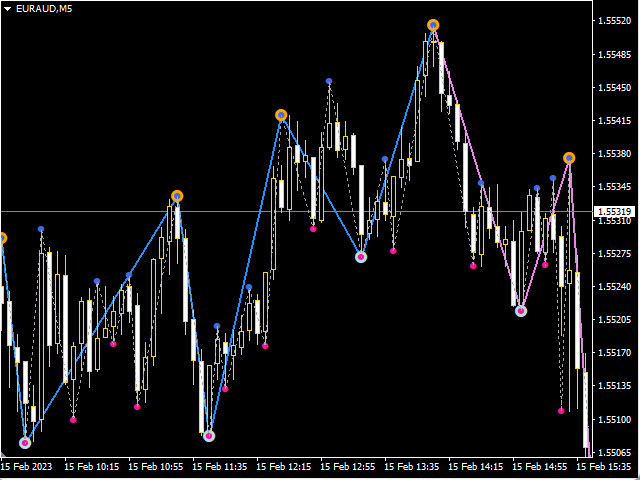Click the 15 Feb 12:15 time label
Viewport: 640px width, 480px height.
(x=284, y=466)
